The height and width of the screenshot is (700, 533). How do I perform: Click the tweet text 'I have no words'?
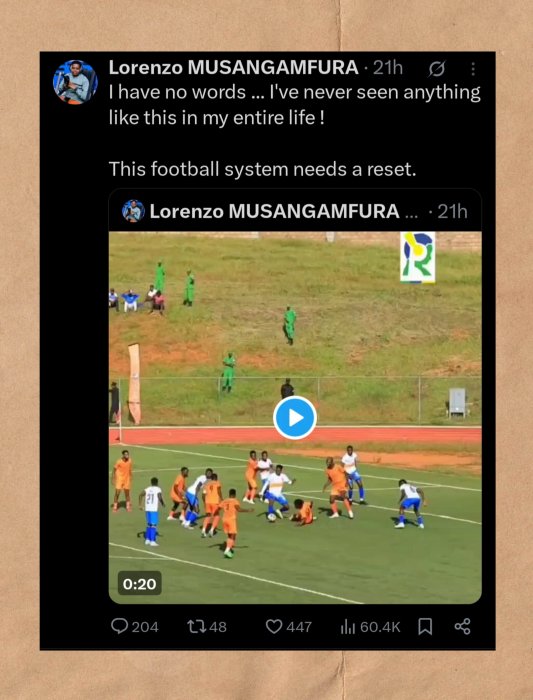(x=177, y=92)
